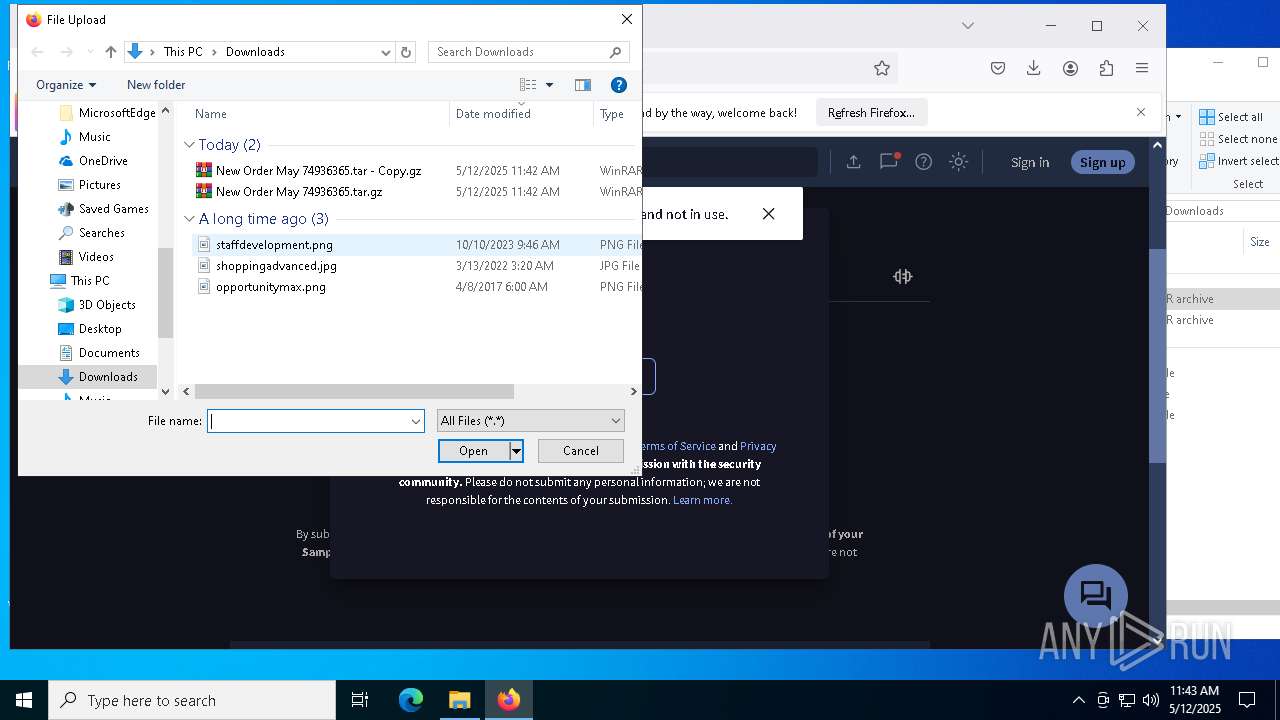Open Firefox account icon
The height and width of the screenshot is (720, 1280).
[1070, 68]
